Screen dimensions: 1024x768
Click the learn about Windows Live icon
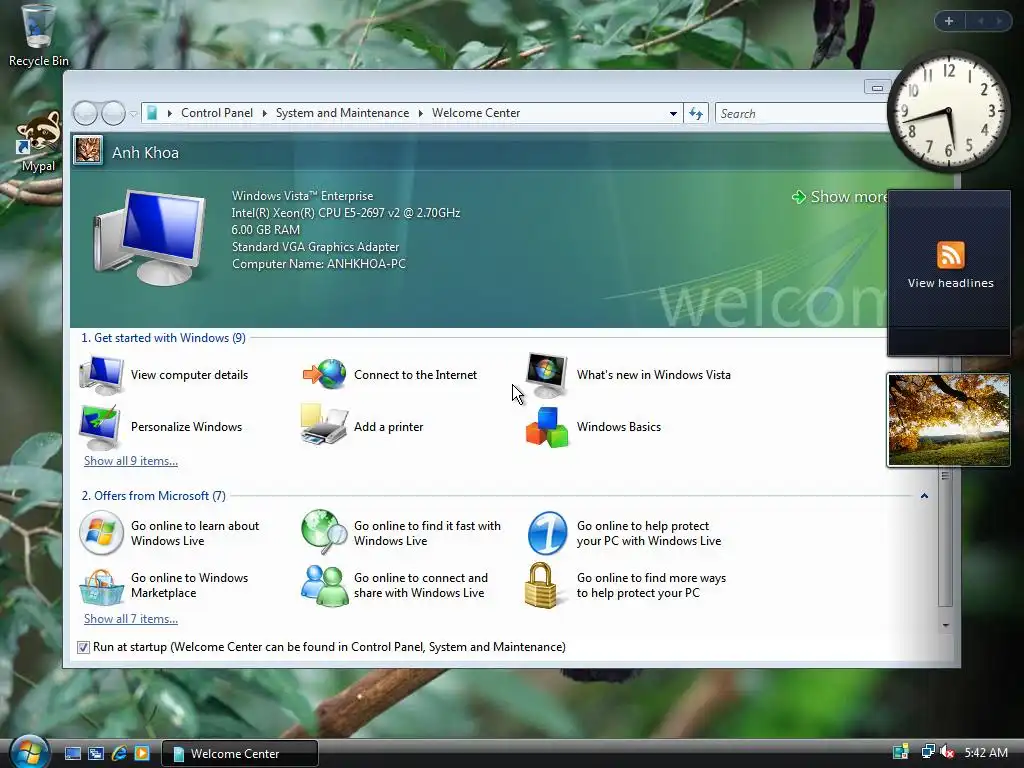pyautogui.click(x=101, y=533)
